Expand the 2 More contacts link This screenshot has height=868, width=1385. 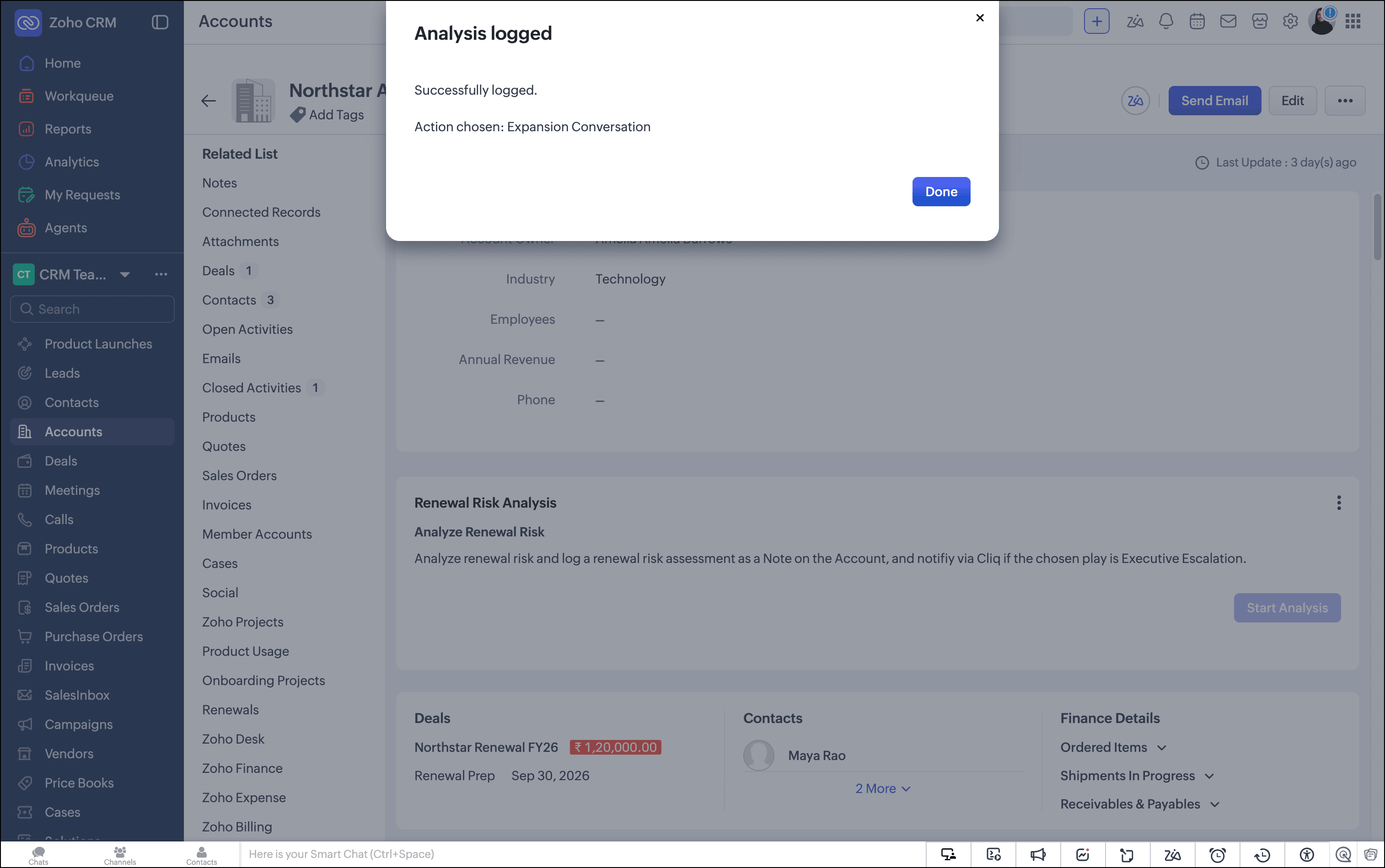click(883, 789)
